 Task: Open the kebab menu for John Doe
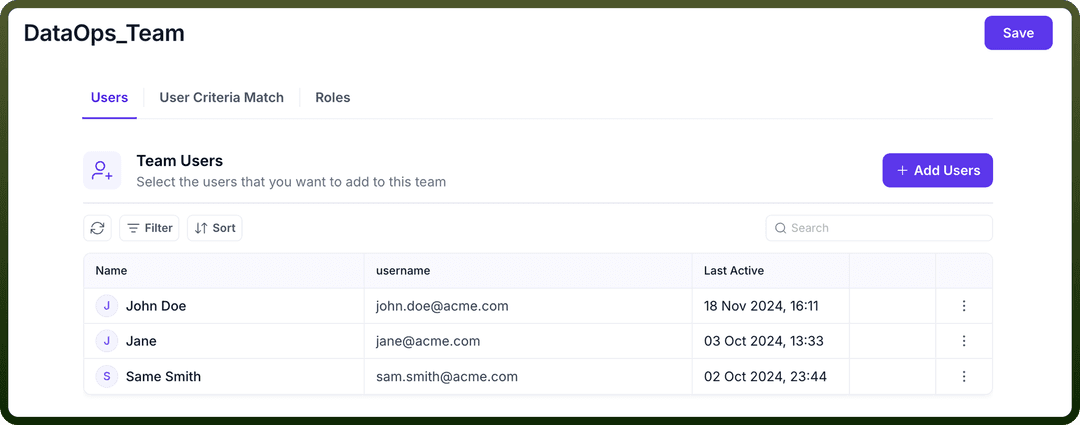click(x=964, y=306)
